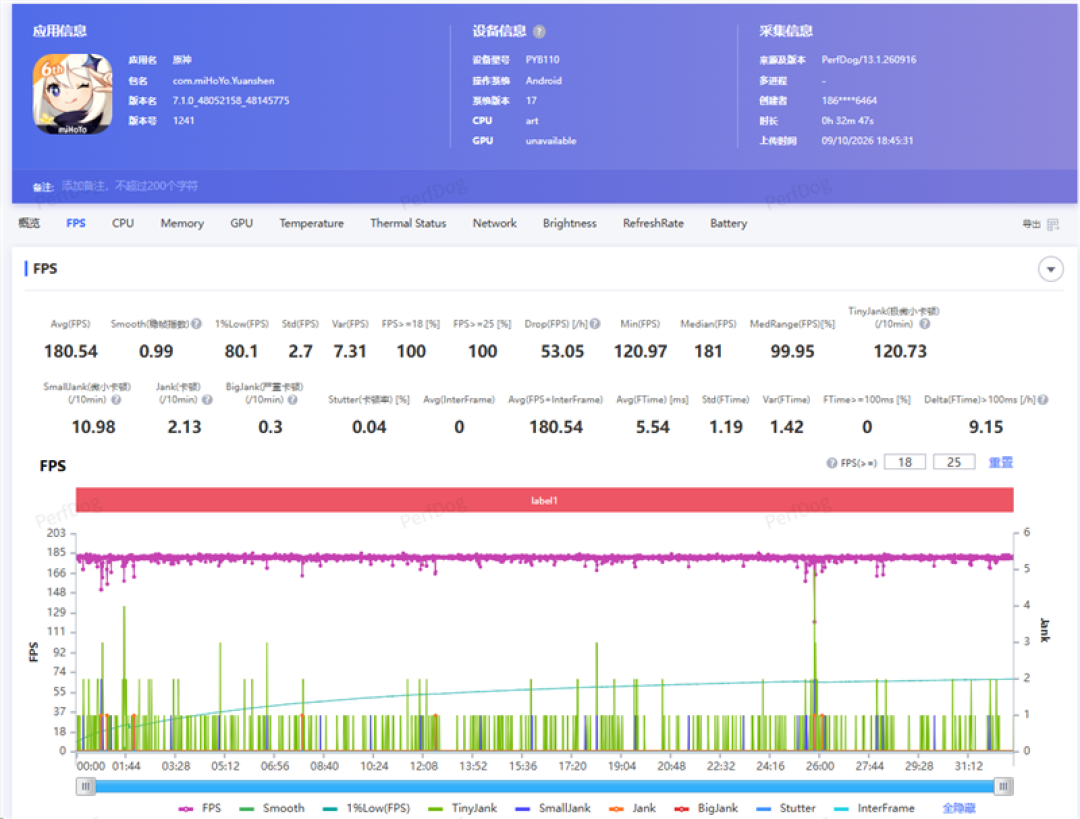Click the 导出 export link

click(x=1031, y=225)
